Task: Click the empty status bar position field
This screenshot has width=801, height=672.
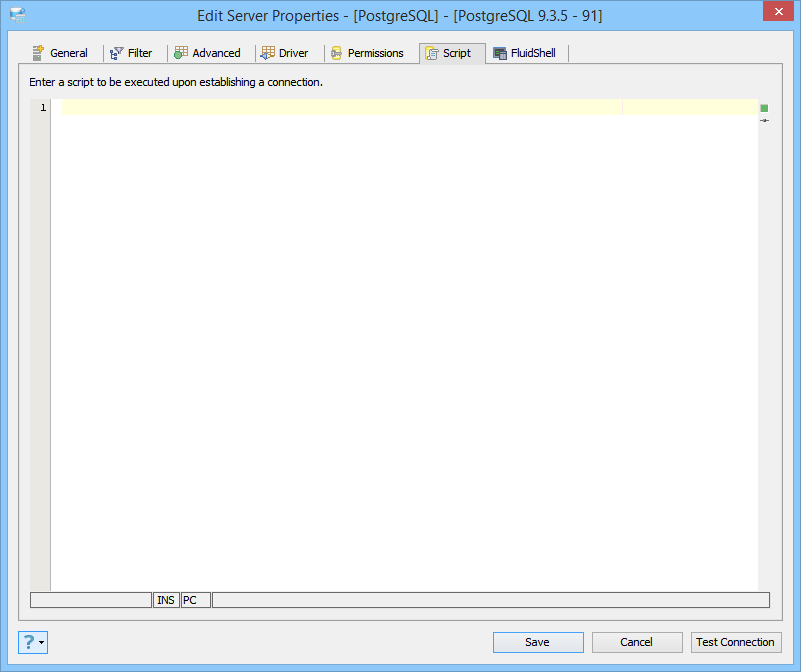Action: pyautogui.click(x=91, y=600)
